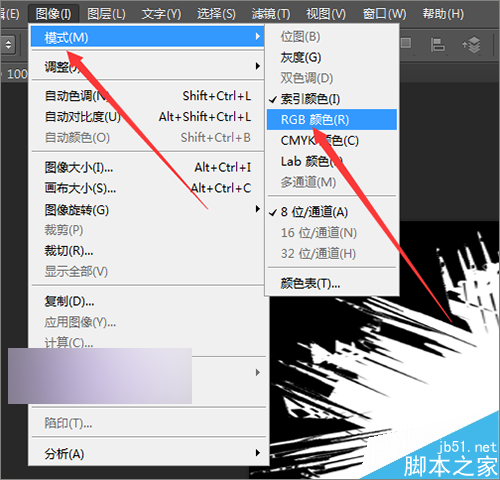Choose 画布大小(S)... menu command
The image size is (500, 480).
[x=148, y=188]
